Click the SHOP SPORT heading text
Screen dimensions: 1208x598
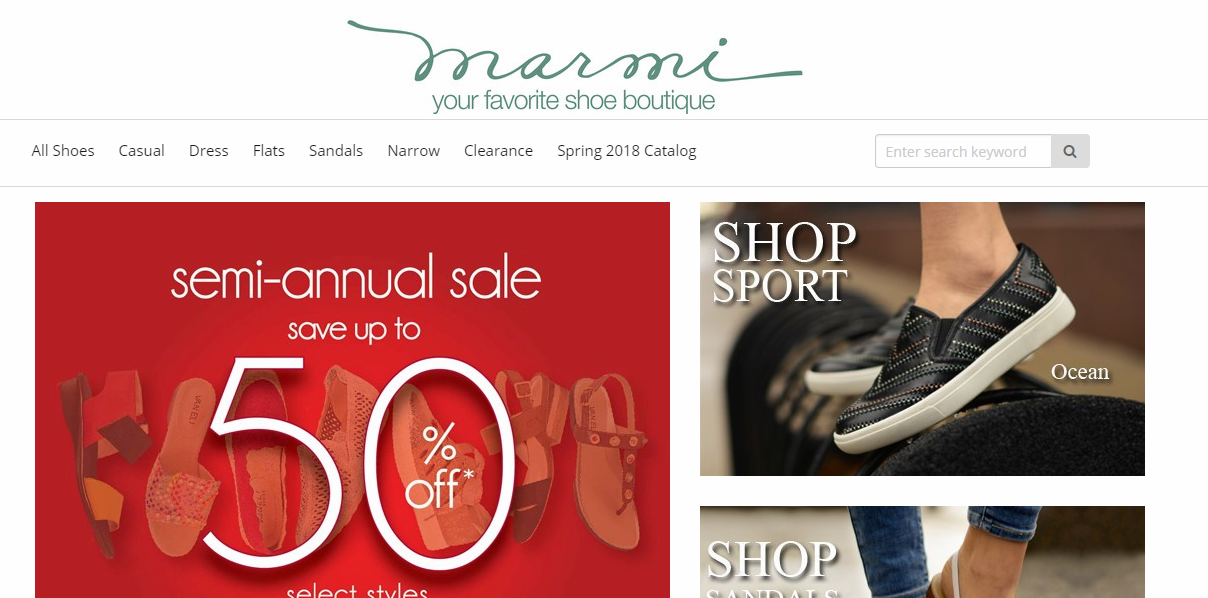coord(783,262)
